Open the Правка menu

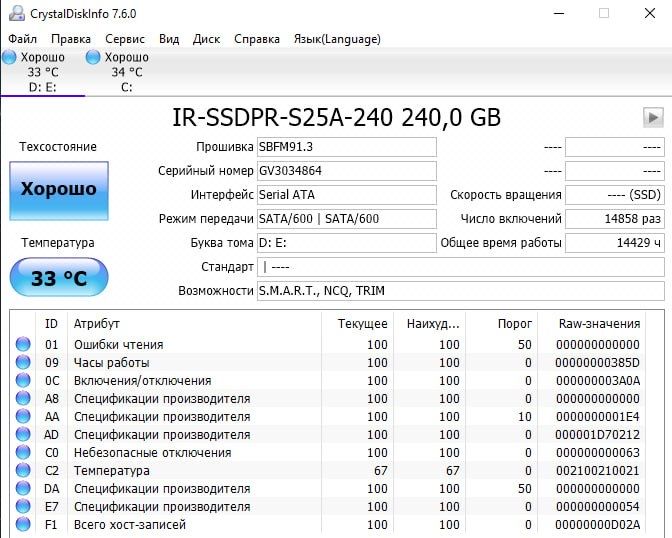tap(71, 39)
